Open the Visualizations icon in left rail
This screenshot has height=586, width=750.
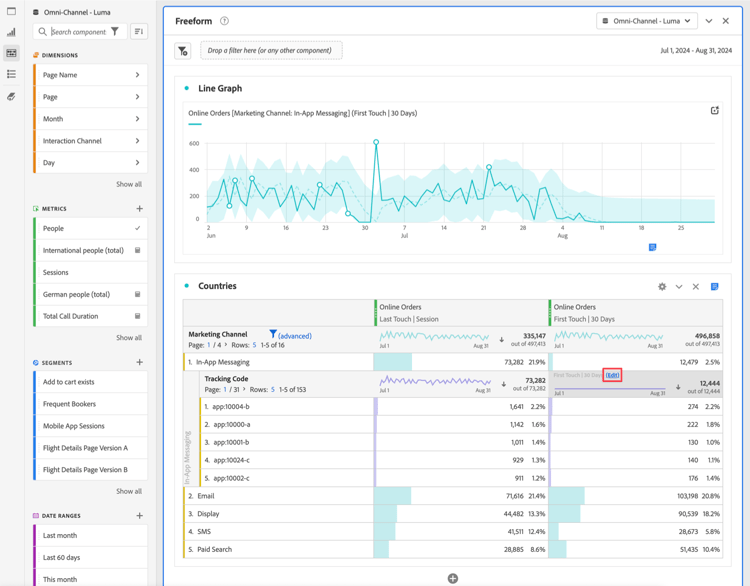point(11,32)
